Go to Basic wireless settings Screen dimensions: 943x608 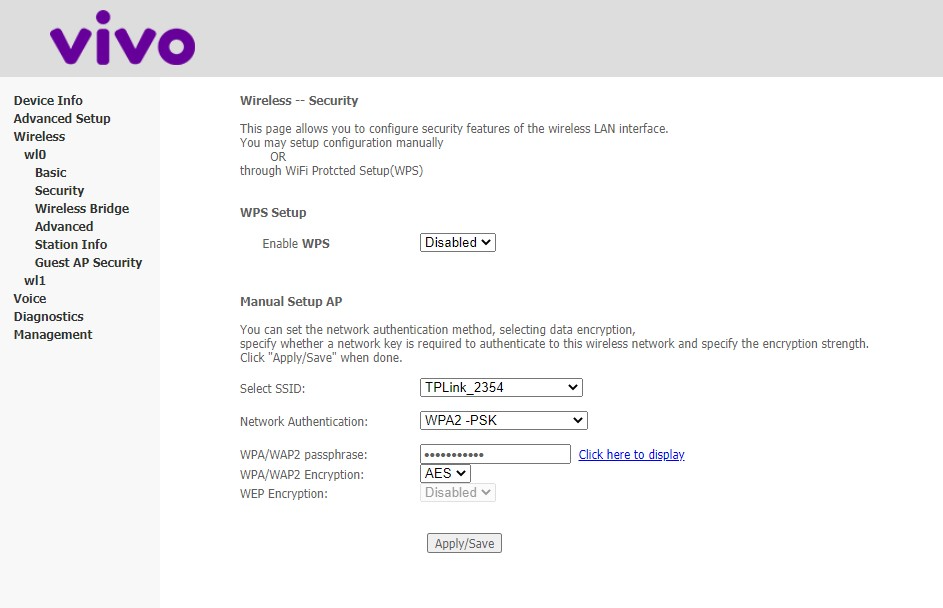(51, 173)
